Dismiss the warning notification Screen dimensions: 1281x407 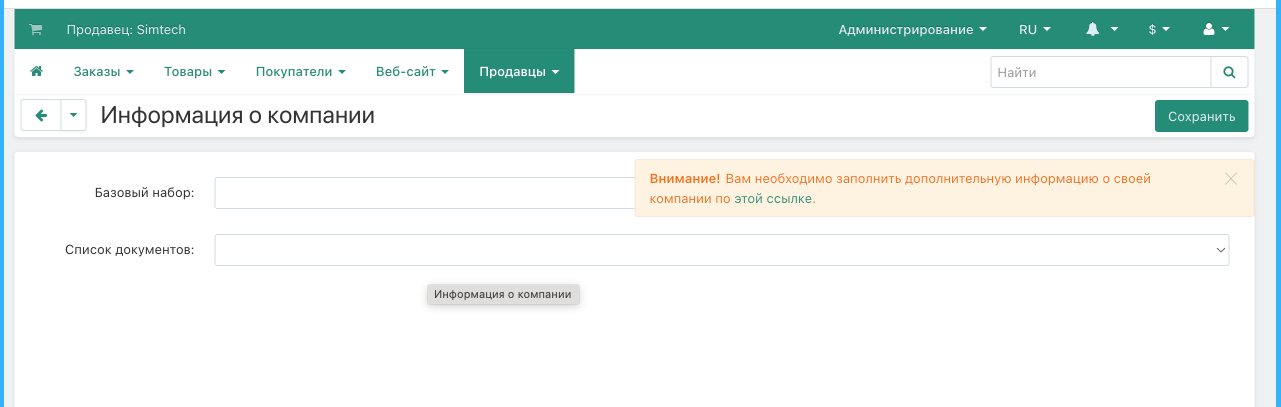click(1230, 179)
